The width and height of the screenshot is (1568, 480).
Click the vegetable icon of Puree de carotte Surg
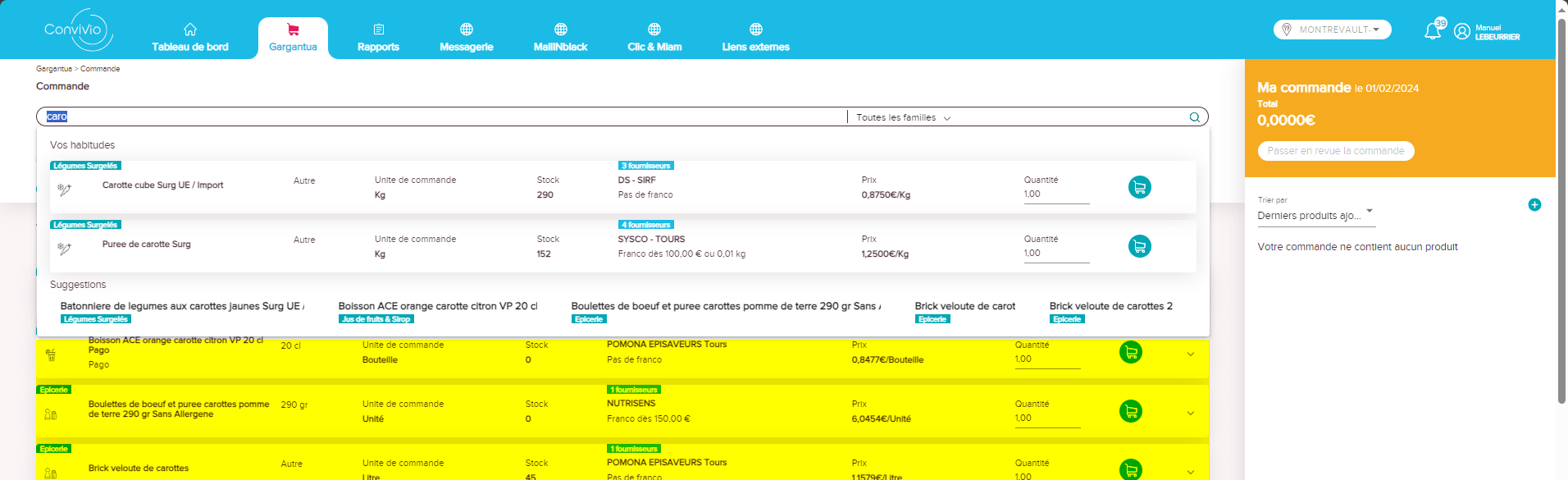(64, 249)
